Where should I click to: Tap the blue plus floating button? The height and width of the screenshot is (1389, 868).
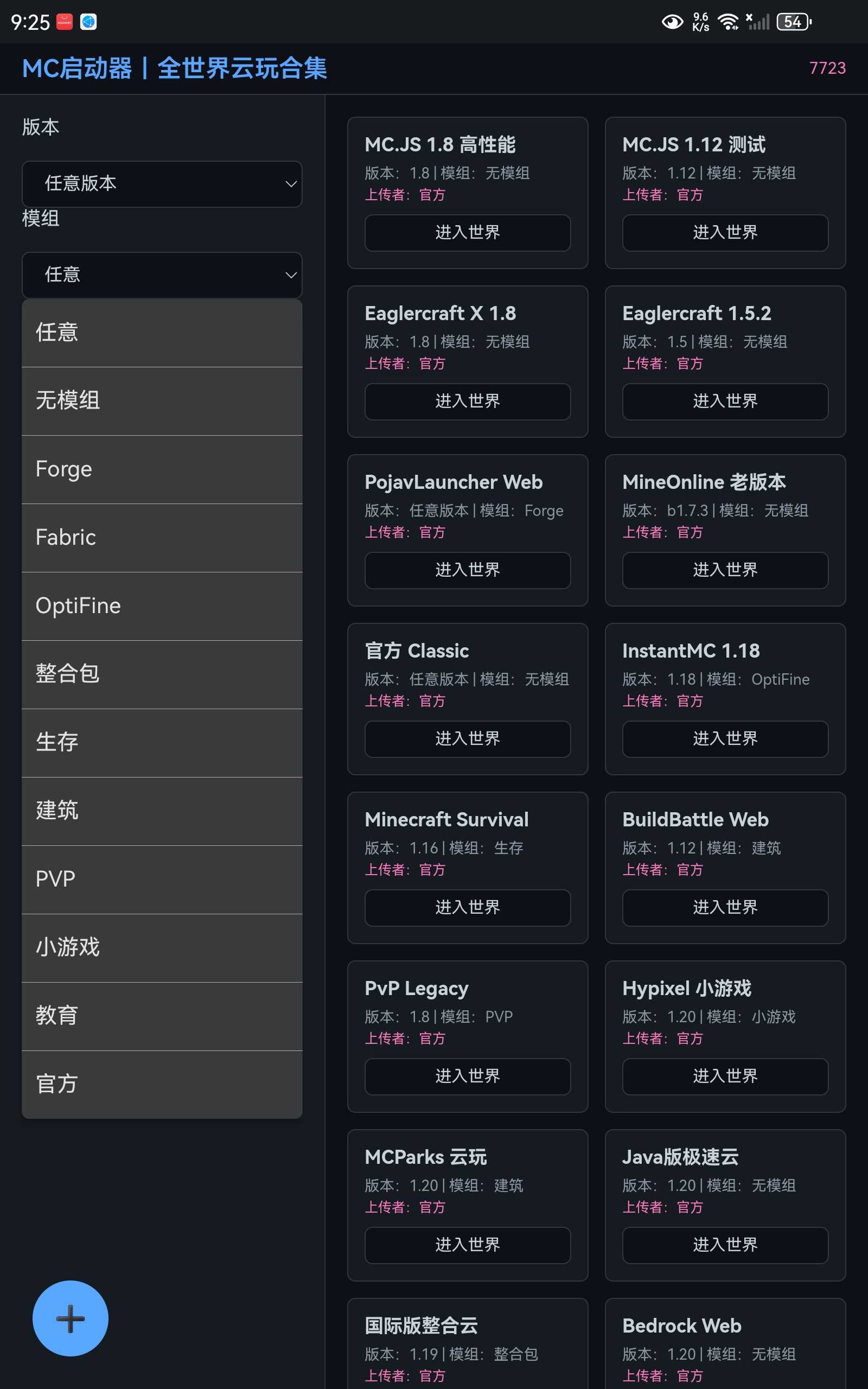point(70,1318)
